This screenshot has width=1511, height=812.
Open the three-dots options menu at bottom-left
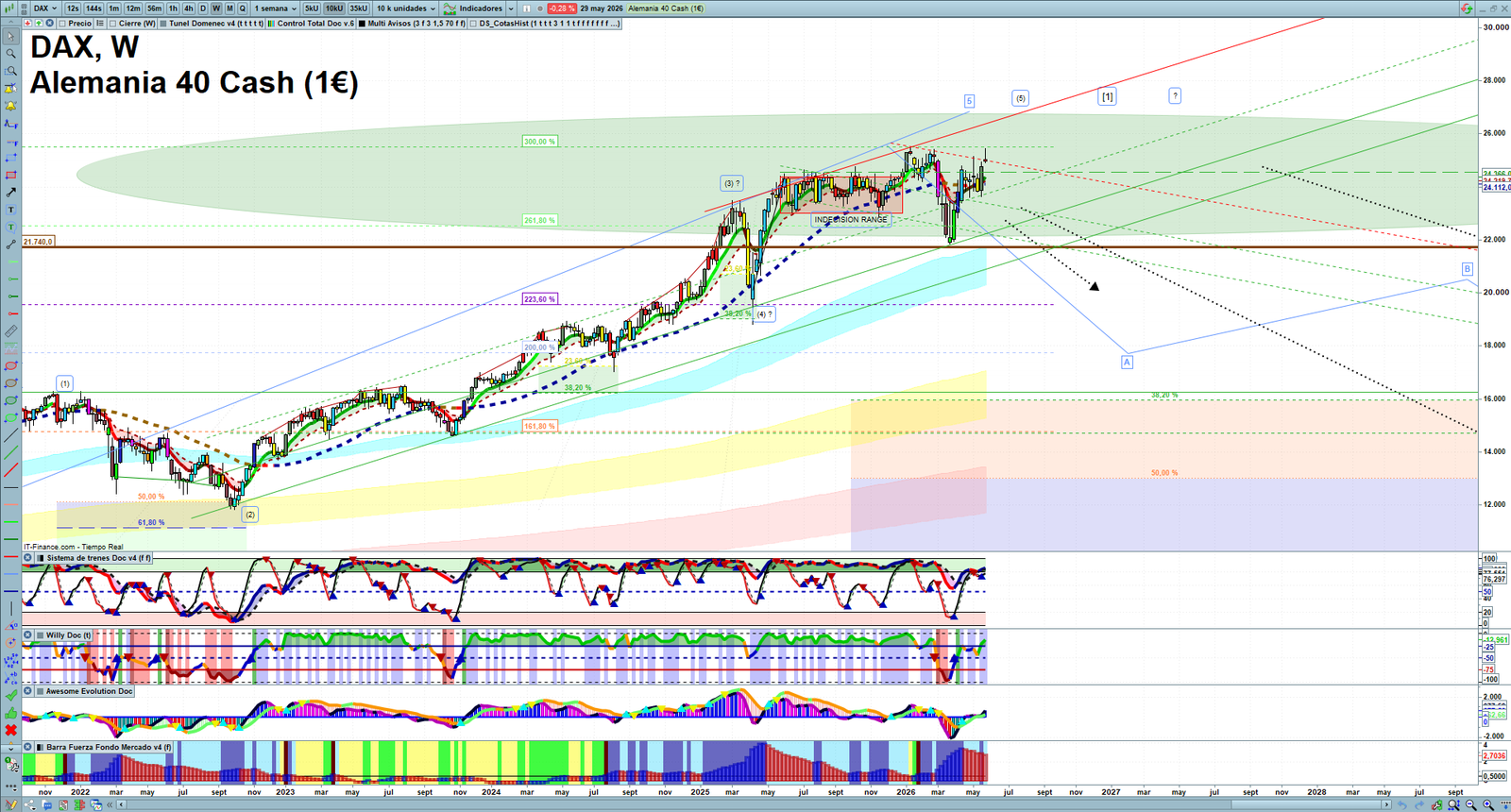10,786
